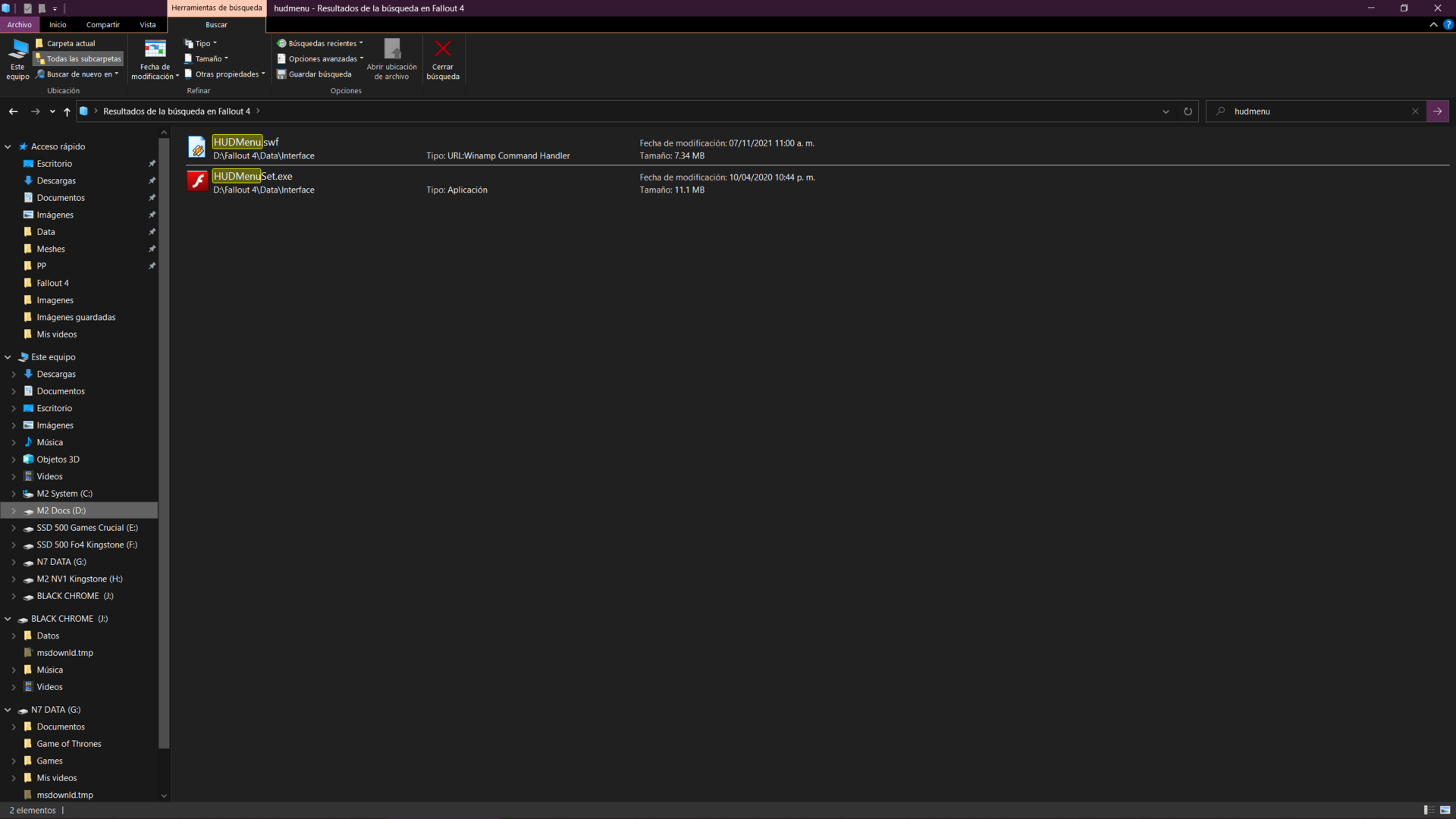
Task: Go back with the back arrow
Action: point(14,111)
